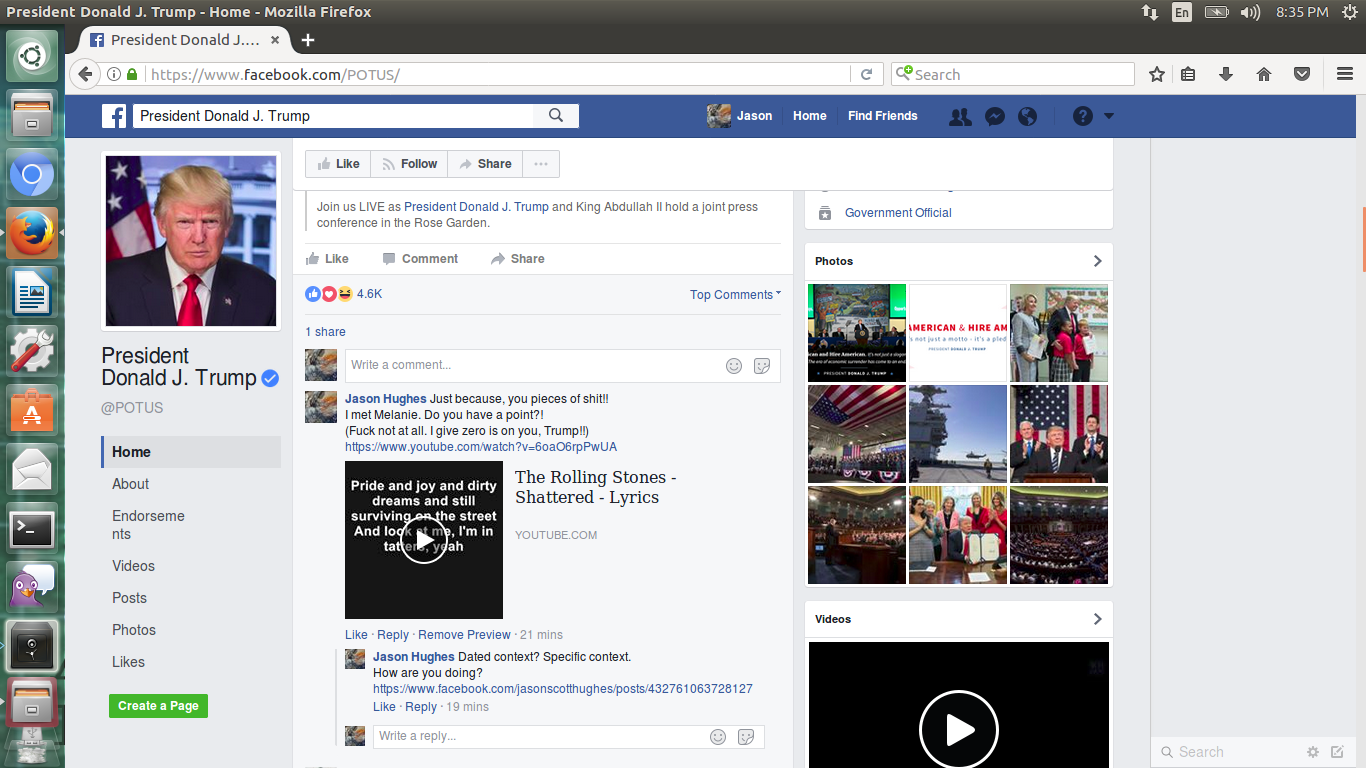The height and width of the screenshot is (768, 1366).
Task: Open the Notifications globe icon
Action: (1027, 116)
